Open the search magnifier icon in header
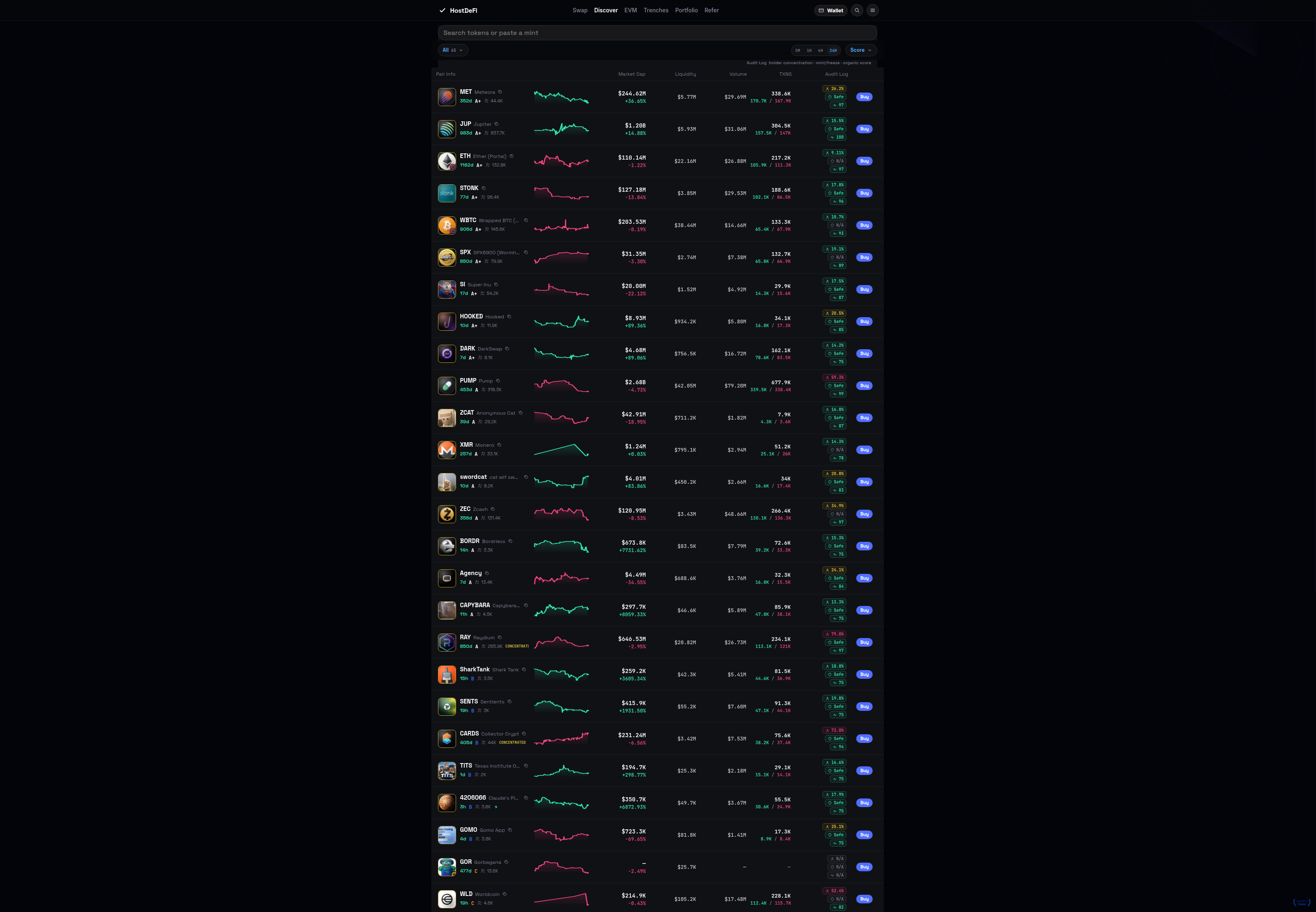Viewport: 1316px width, 912px height. [x=857, y=10]
